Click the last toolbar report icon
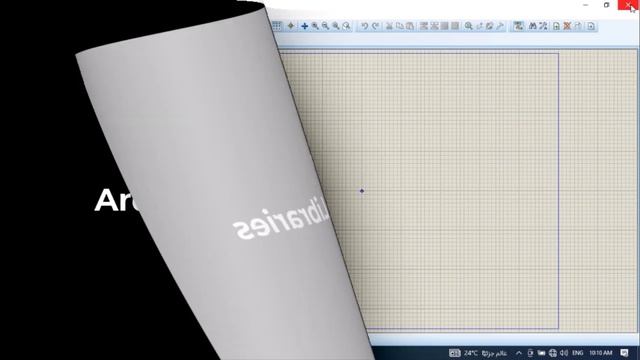640x360 pixels. [x=591, y=26]
